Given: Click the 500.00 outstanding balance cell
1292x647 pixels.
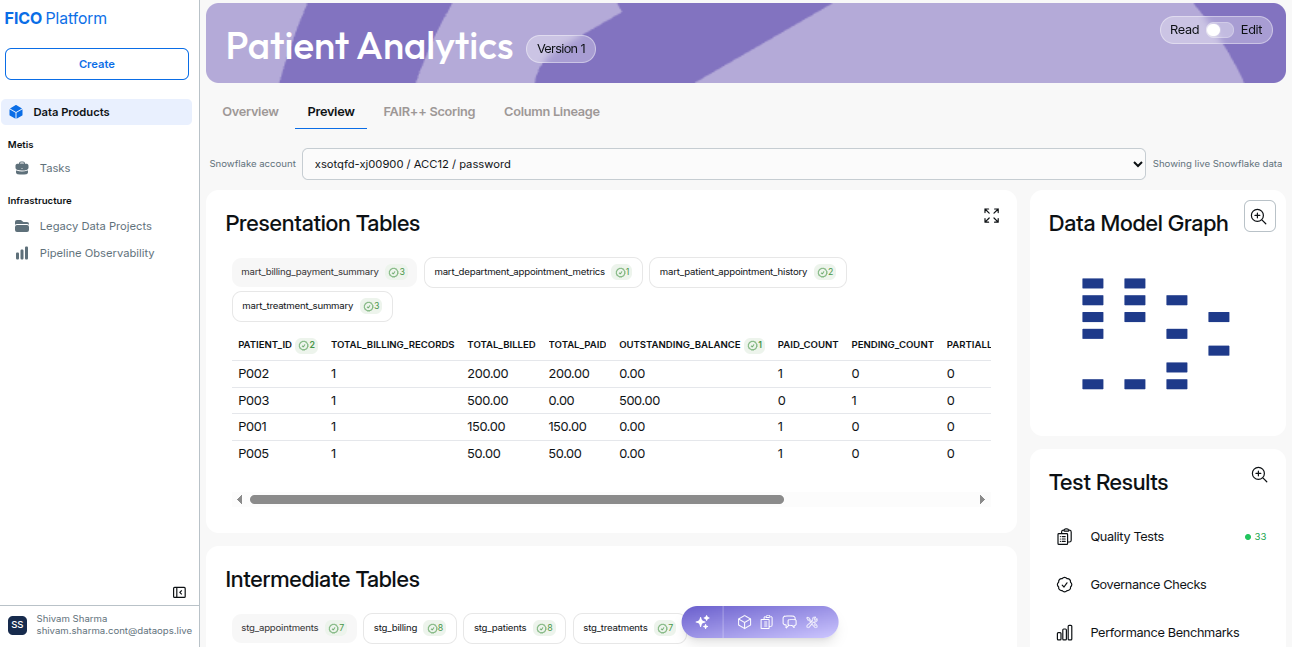Looking at the screenshot, I should pyautogui.click(x=639, y=401).
